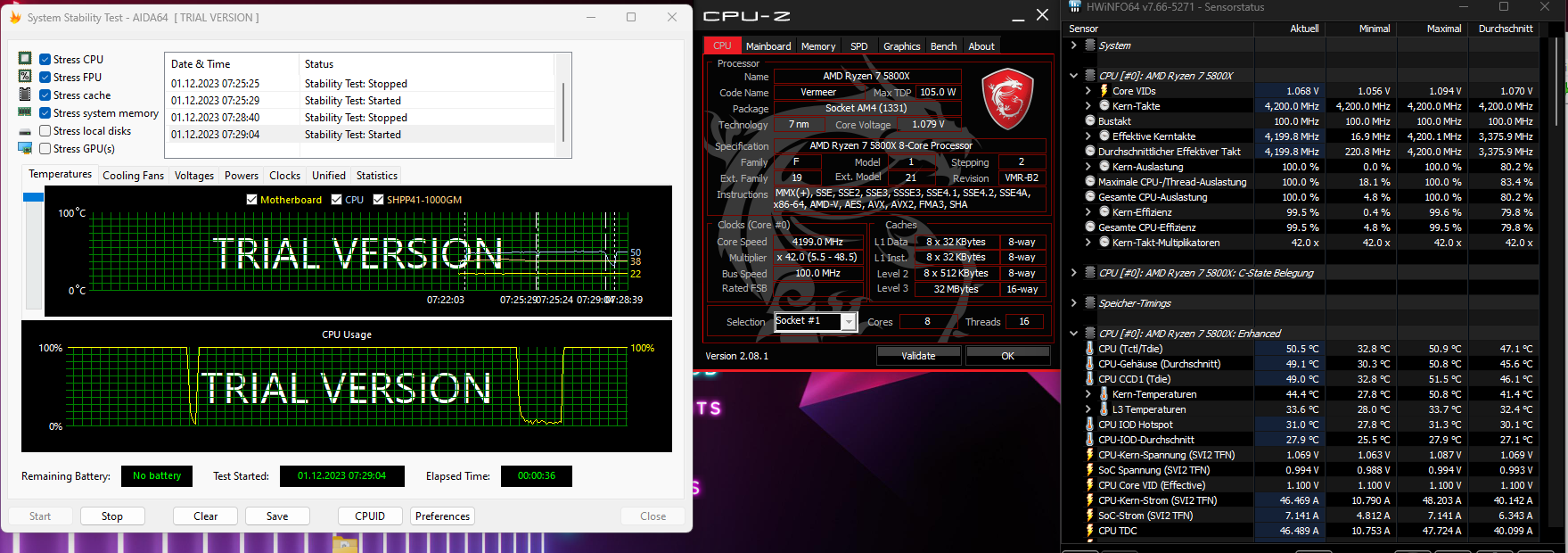Click the Speicher-Timings group chip icon
The height and width of the screenshot is (553, 1568).
click(1090, 303)
